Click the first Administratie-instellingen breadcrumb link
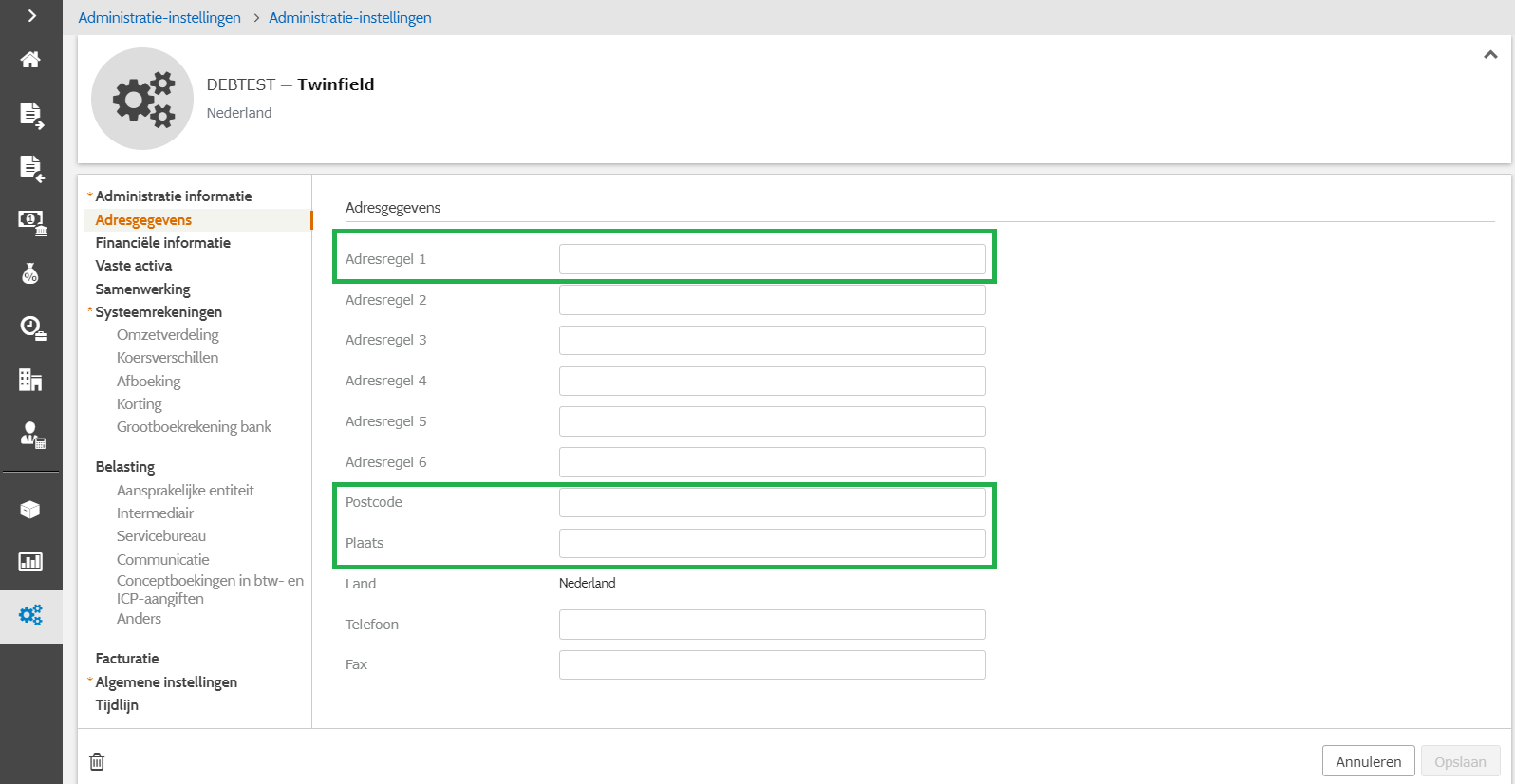1515x784 pixels. [159, 18]
